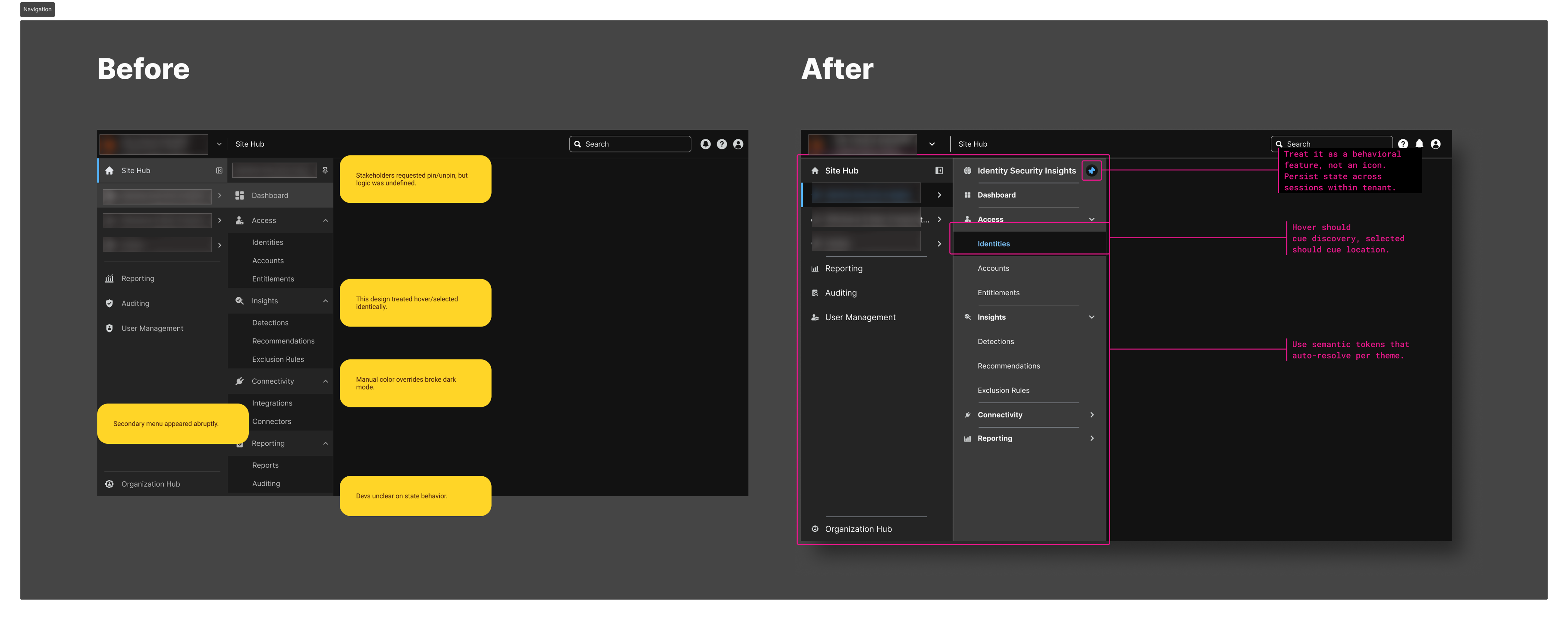Toggle the pin icon in the Before secondary menu
The width and height of the screenshot is (1568, 620).
click(325, 171)
